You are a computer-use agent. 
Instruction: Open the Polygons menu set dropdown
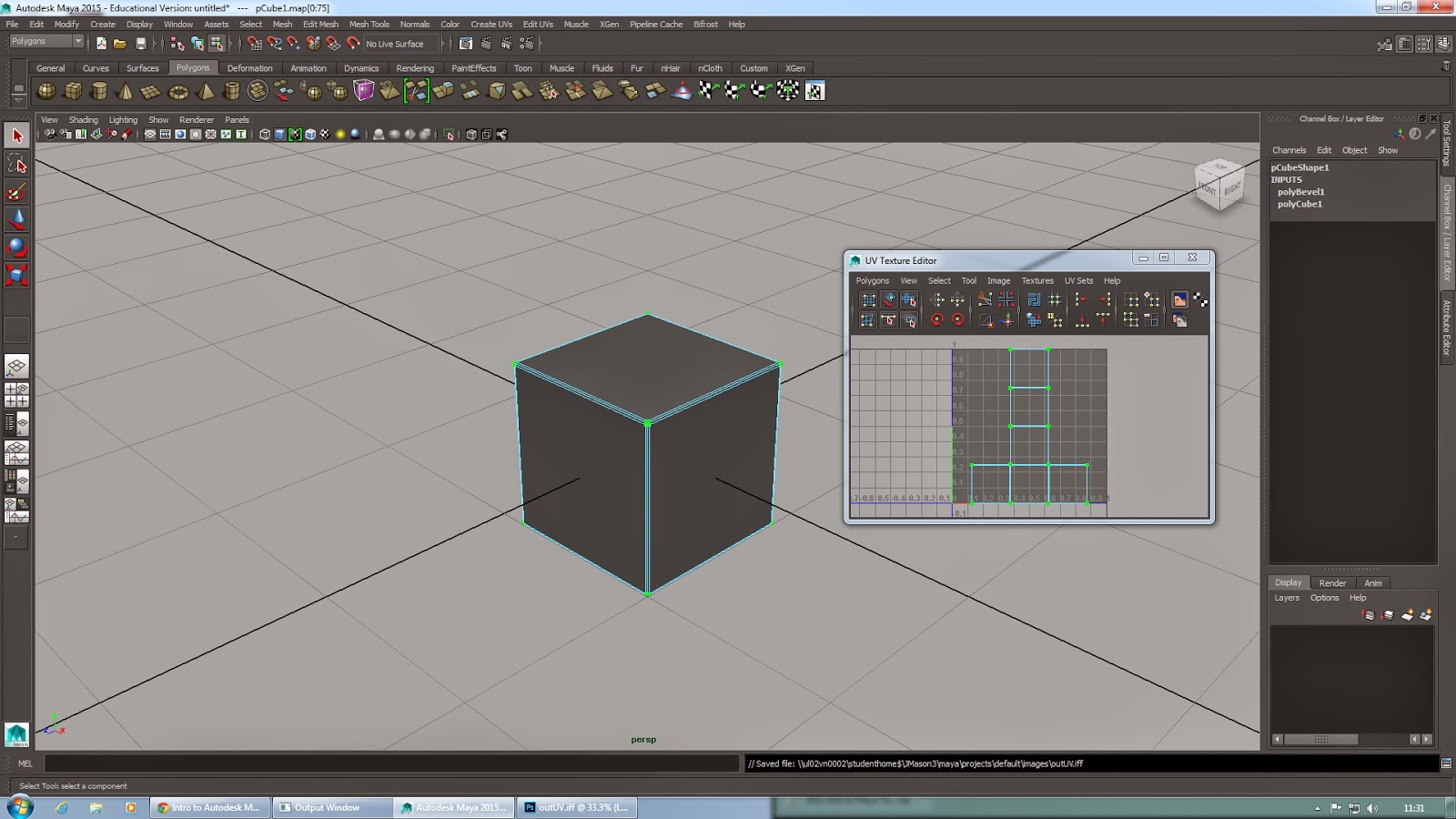click(x=46, y=42)
